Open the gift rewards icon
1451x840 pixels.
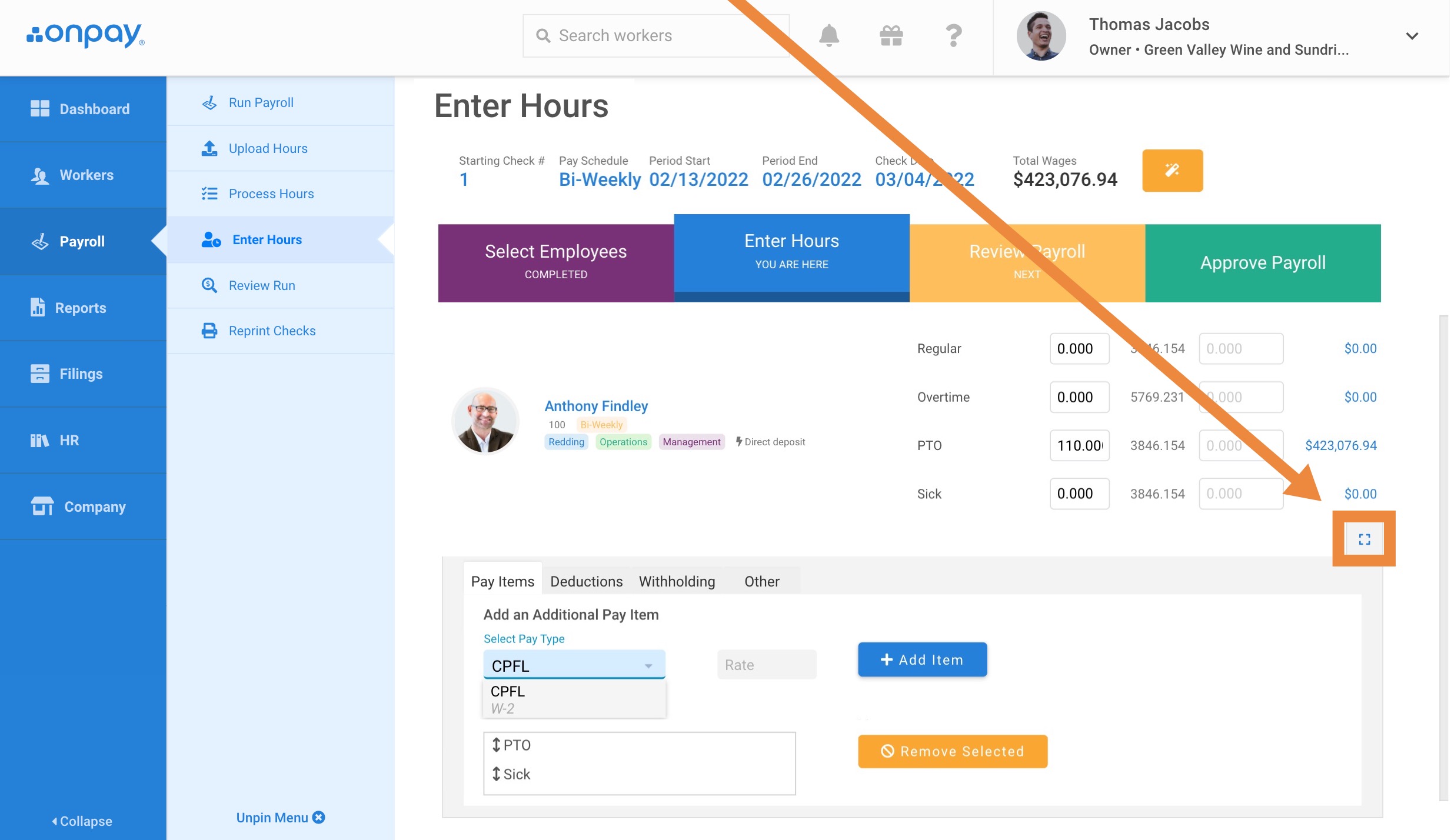click(x=891, y=36)
